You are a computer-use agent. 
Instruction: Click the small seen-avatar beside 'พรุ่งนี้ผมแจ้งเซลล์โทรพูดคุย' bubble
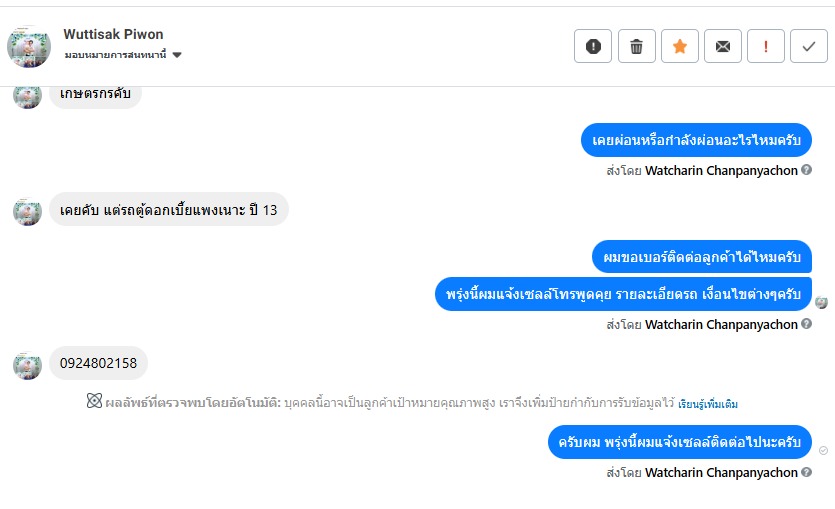(x=822, y=303)
